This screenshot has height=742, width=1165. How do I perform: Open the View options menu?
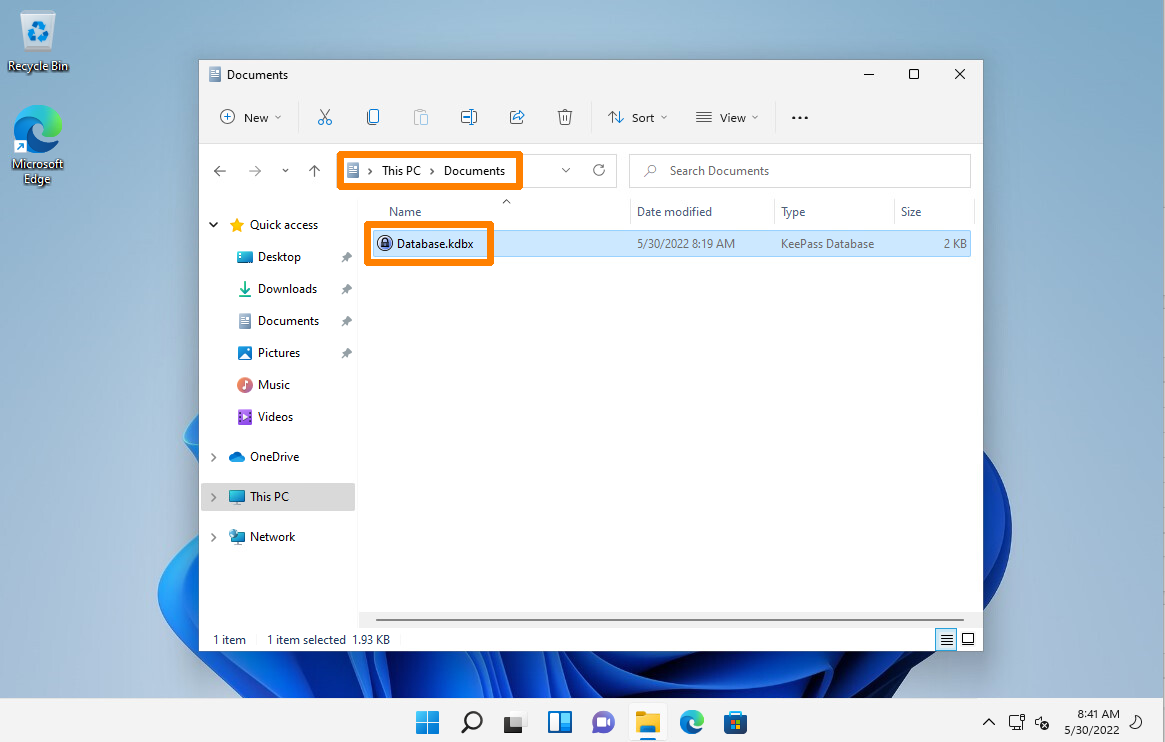point(727,117)
